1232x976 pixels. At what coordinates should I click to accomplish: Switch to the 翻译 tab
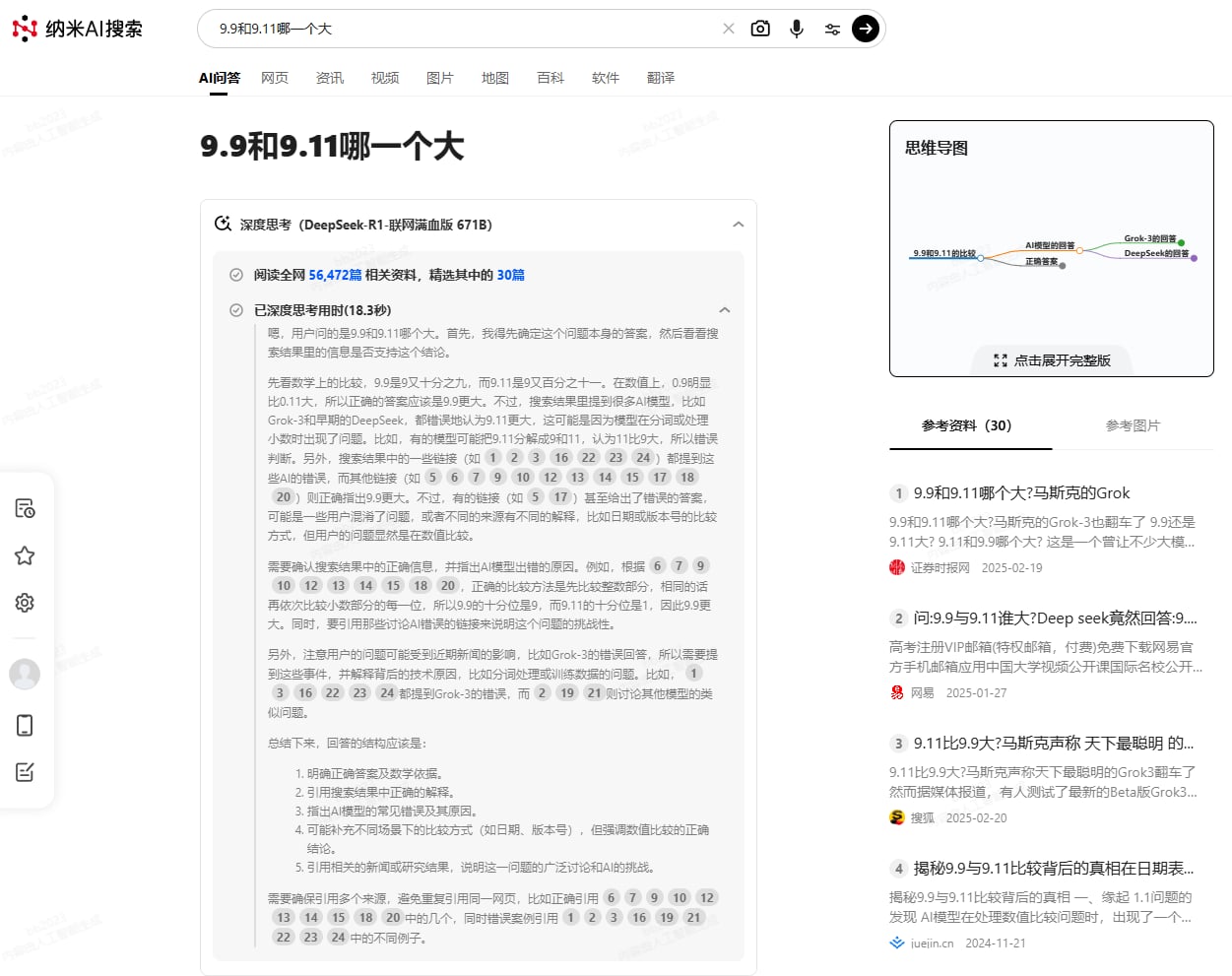661,78
